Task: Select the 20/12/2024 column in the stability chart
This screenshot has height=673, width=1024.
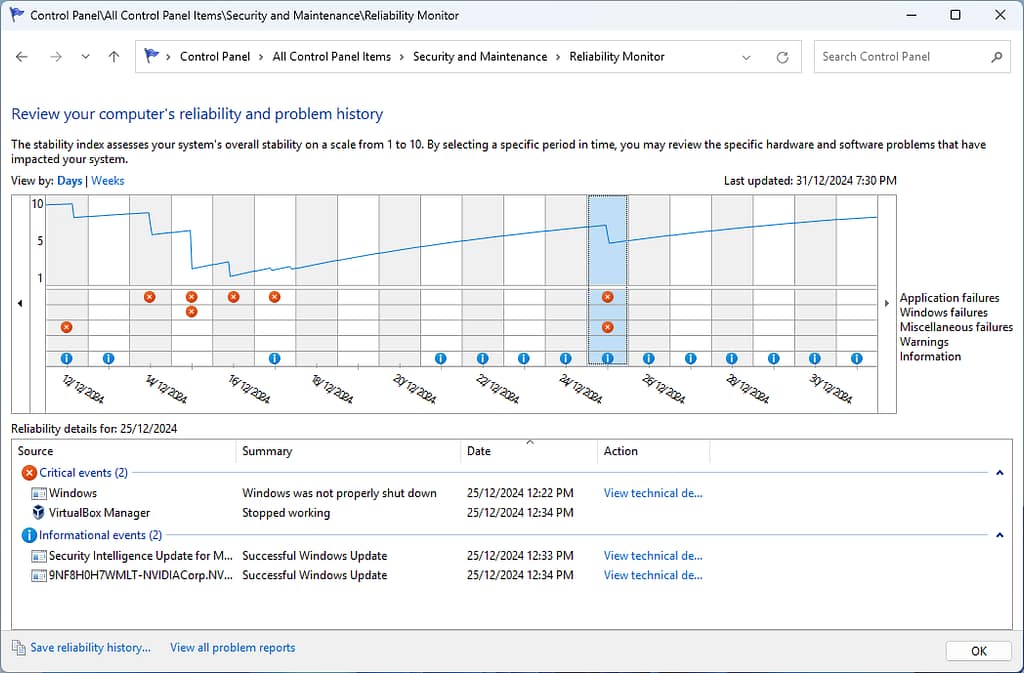Action: [400, 240]
